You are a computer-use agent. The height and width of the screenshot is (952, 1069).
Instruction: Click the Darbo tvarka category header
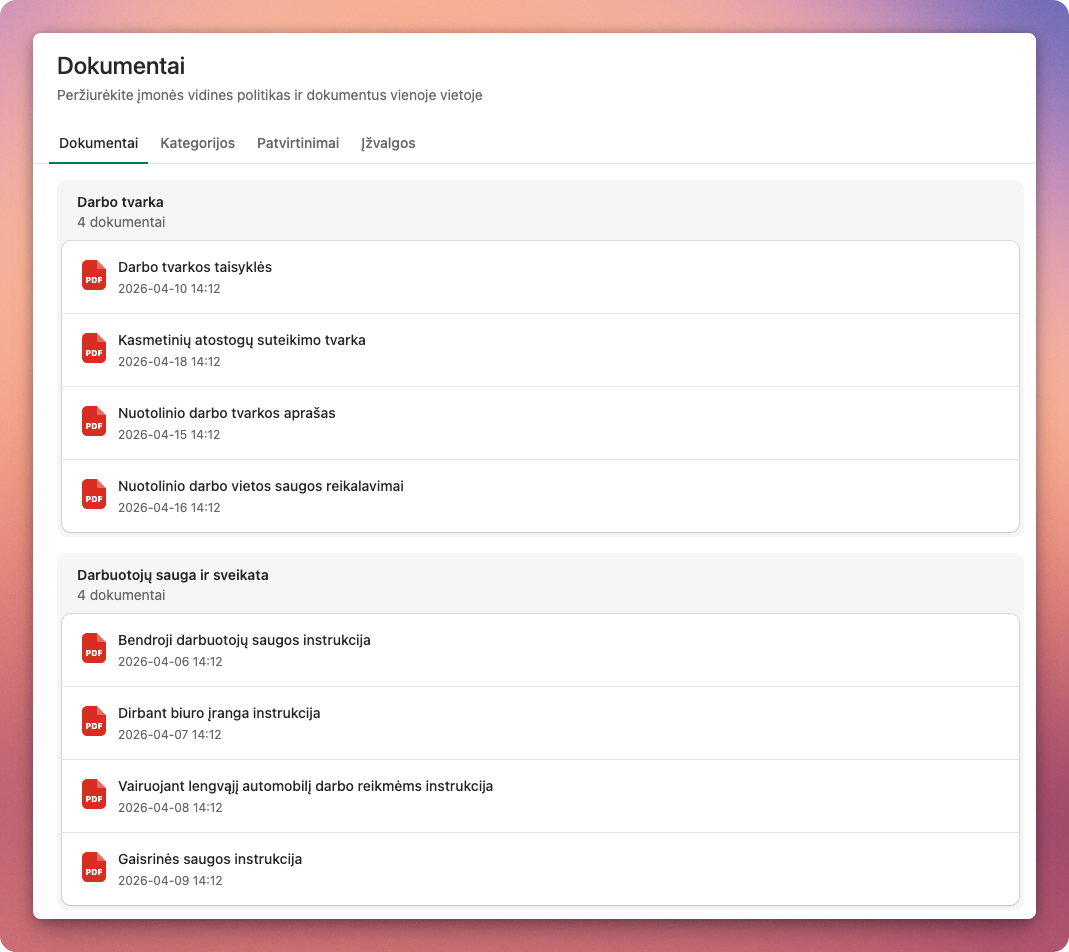[122, 202]
